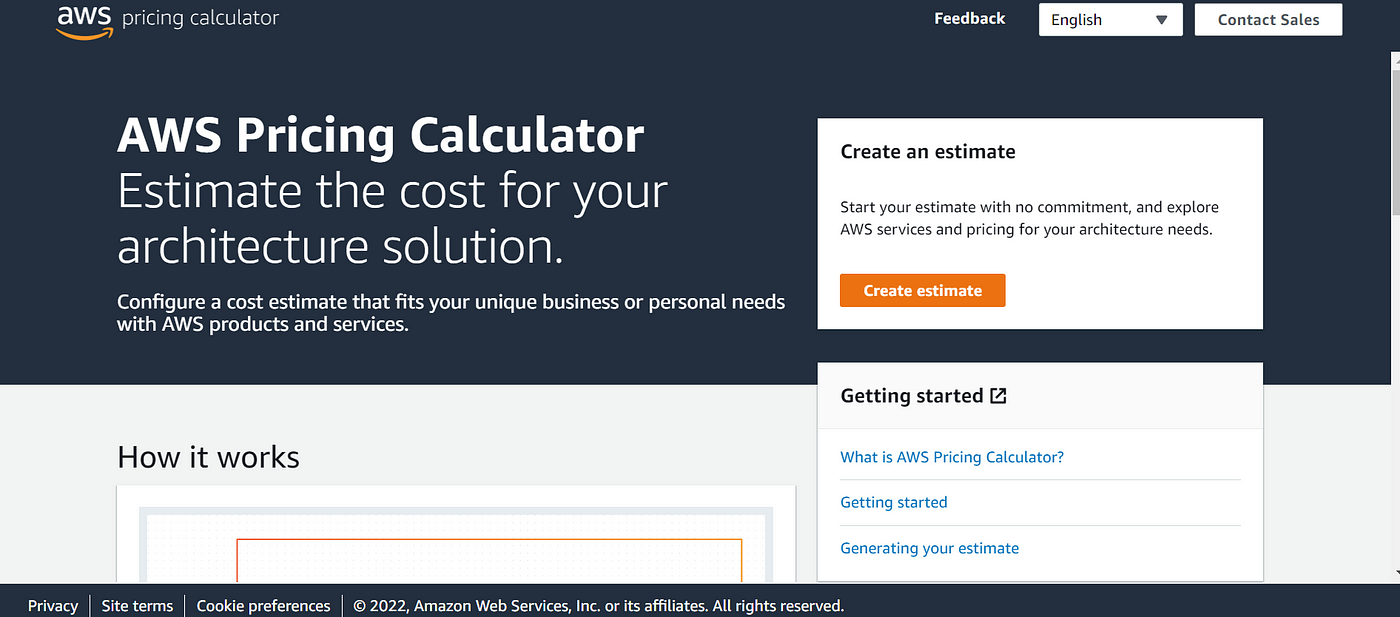The height and width of the screenshot is (617, 1400).
Task: View Site terms in footer
Action: pos(137,606)
